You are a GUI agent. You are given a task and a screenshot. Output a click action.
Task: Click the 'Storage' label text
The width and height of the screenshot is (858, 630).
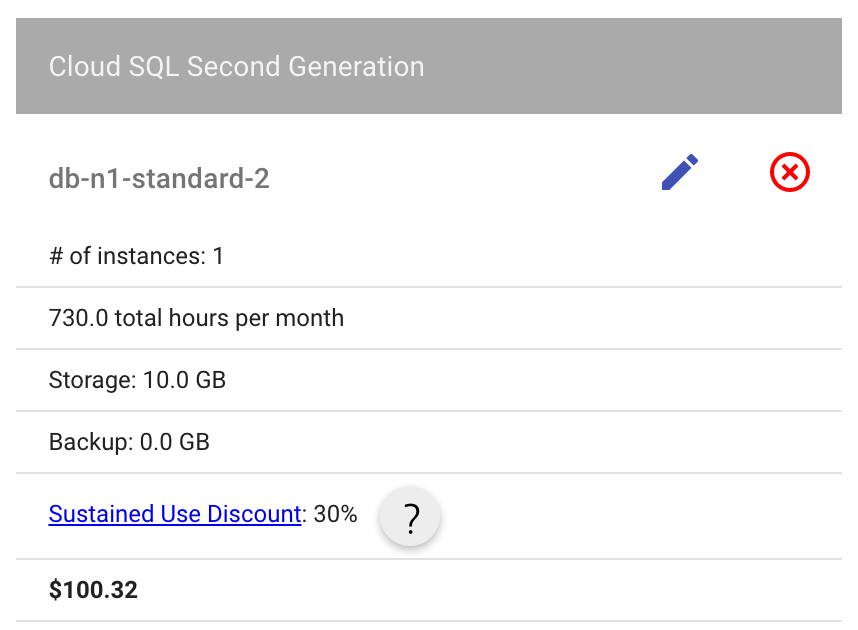[x=86, y=380]
